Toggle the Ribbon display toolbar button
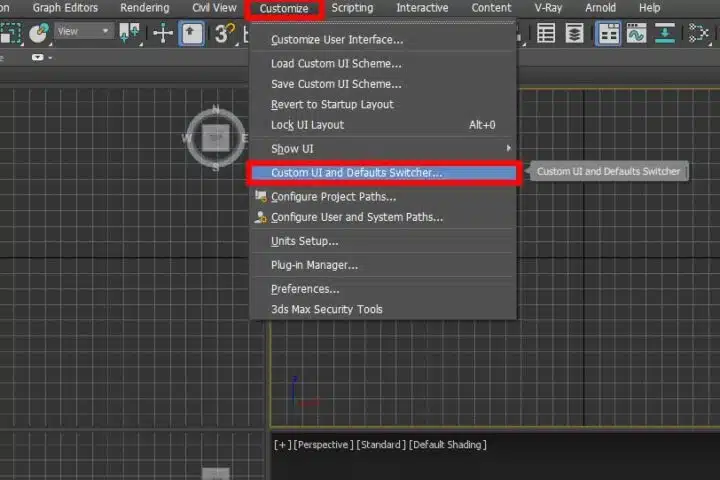The image size is (720, 480). pos(608,34)
